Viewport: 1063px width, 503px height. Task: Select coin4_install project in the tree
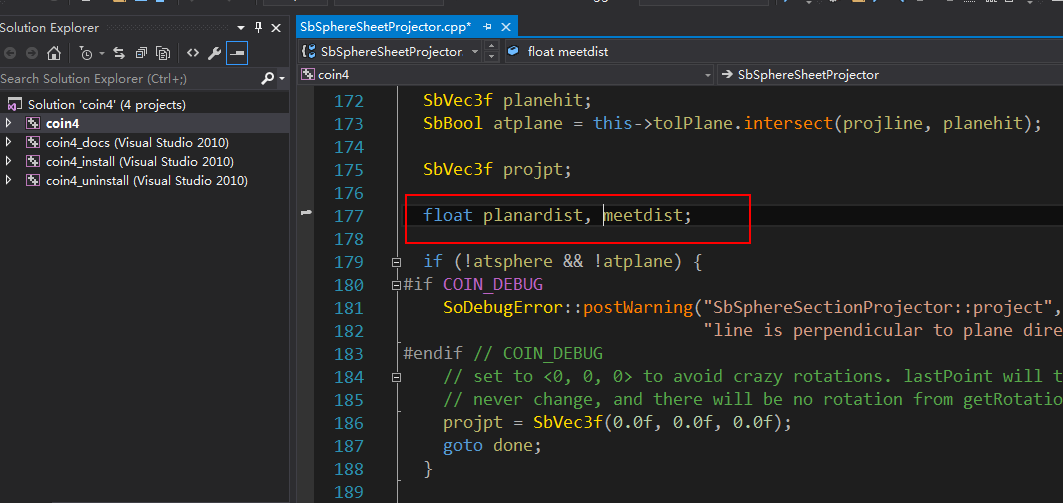click(x=139, y=161)
